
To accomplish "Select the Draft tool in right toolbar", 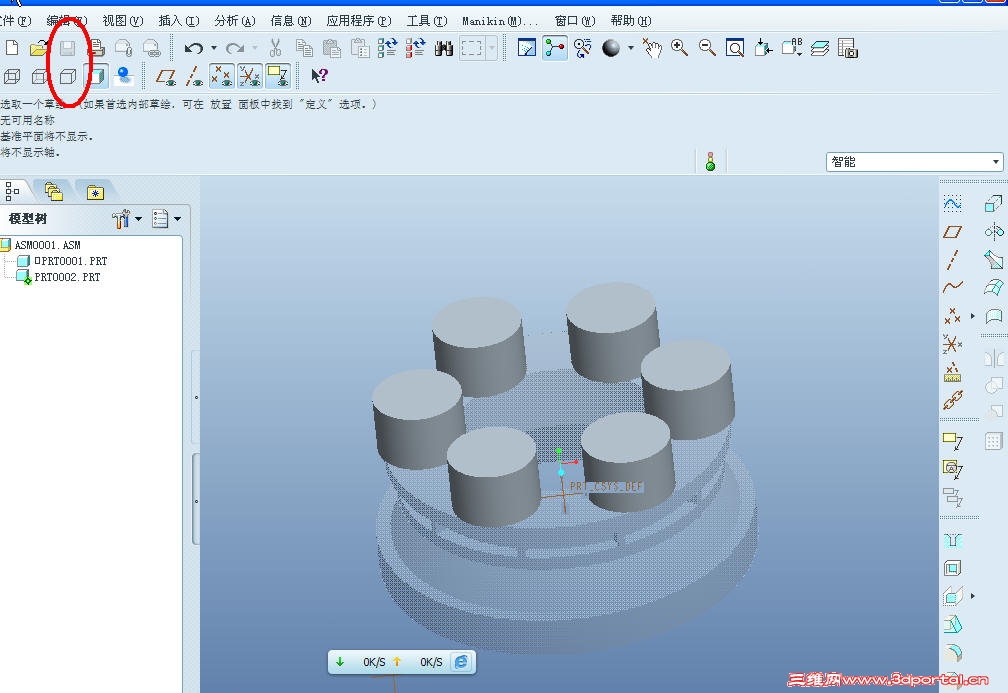I will (x=952, y=624).
